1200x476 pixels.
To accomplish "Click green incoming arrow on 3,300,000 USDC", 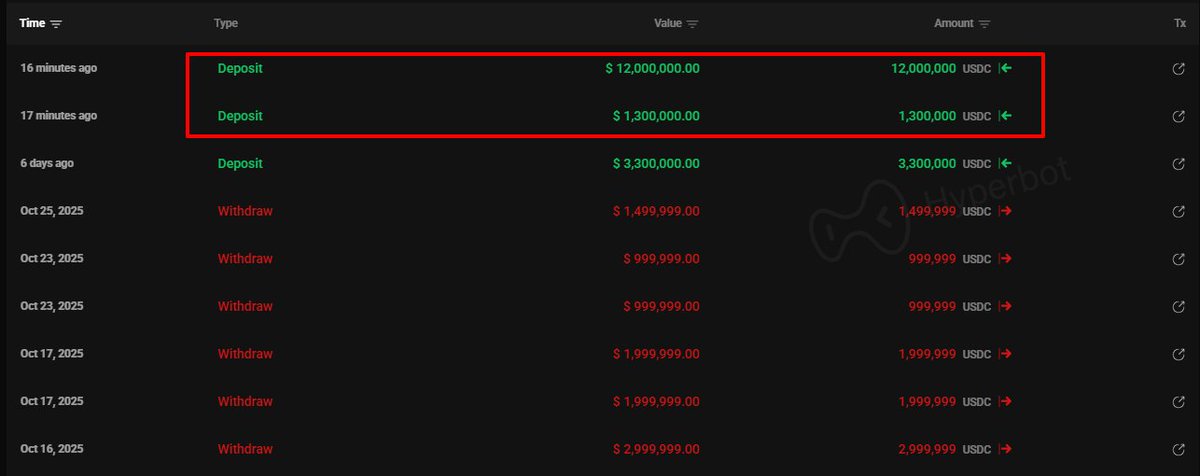I will [x=1005, y=164].
